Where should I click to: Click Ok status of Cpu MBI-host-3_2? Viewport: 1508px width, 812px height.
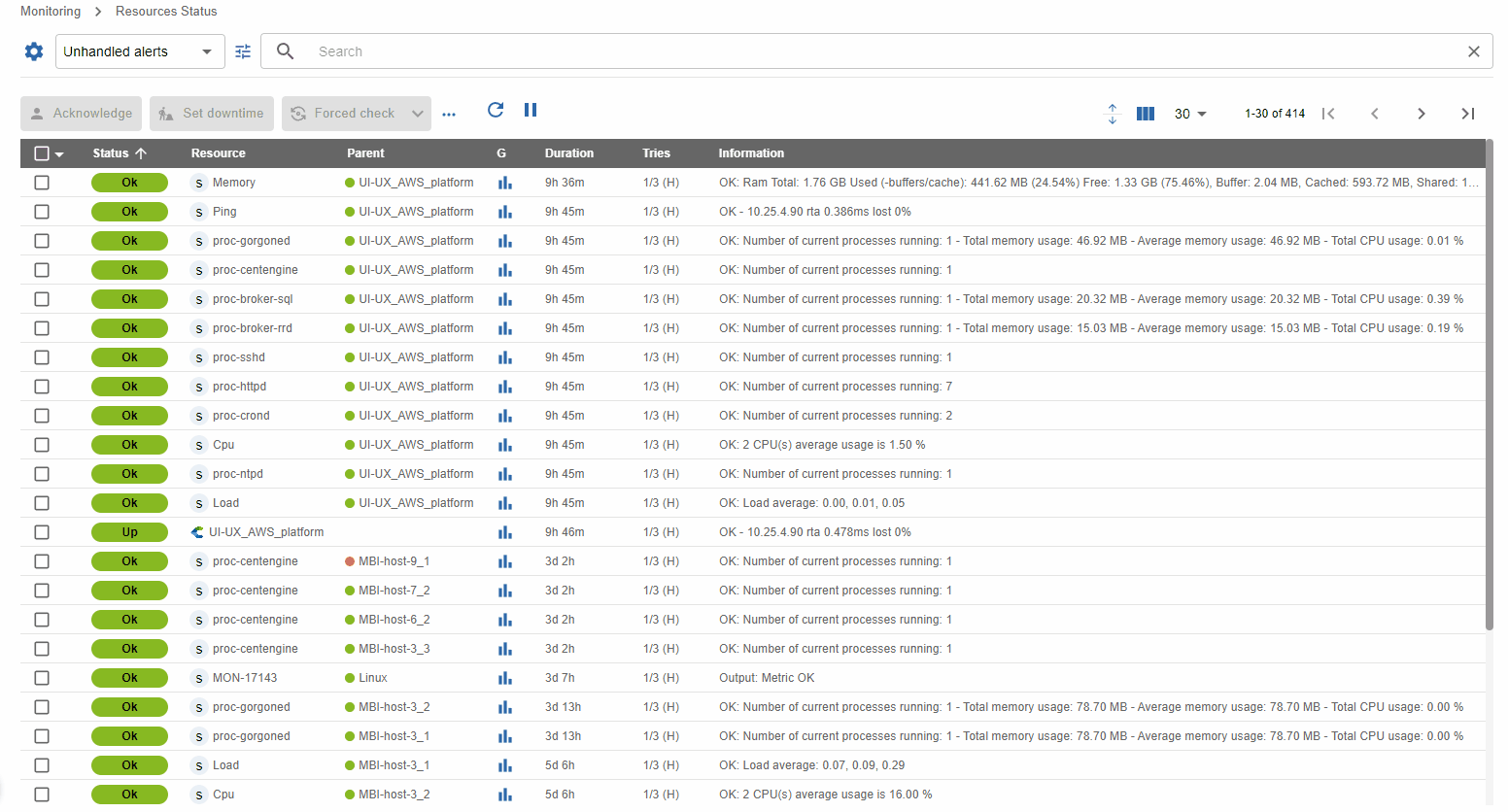[x=129, y=795]
